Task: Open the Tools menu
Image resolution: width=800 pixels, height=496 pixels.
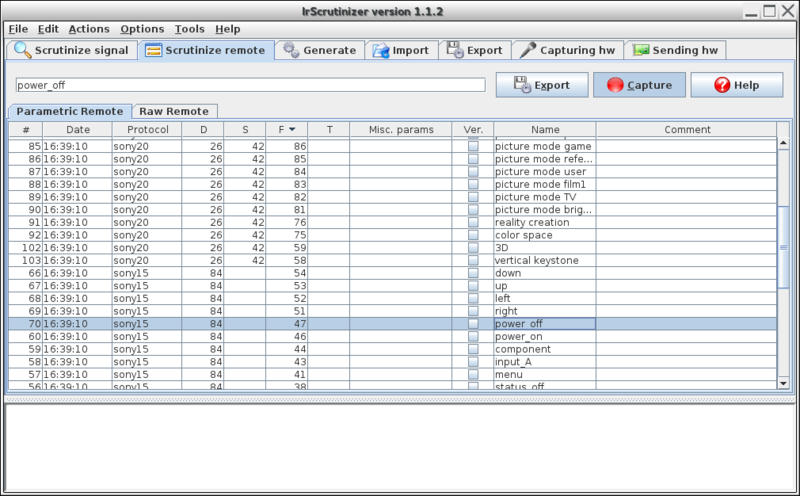Action: (189, 29)
